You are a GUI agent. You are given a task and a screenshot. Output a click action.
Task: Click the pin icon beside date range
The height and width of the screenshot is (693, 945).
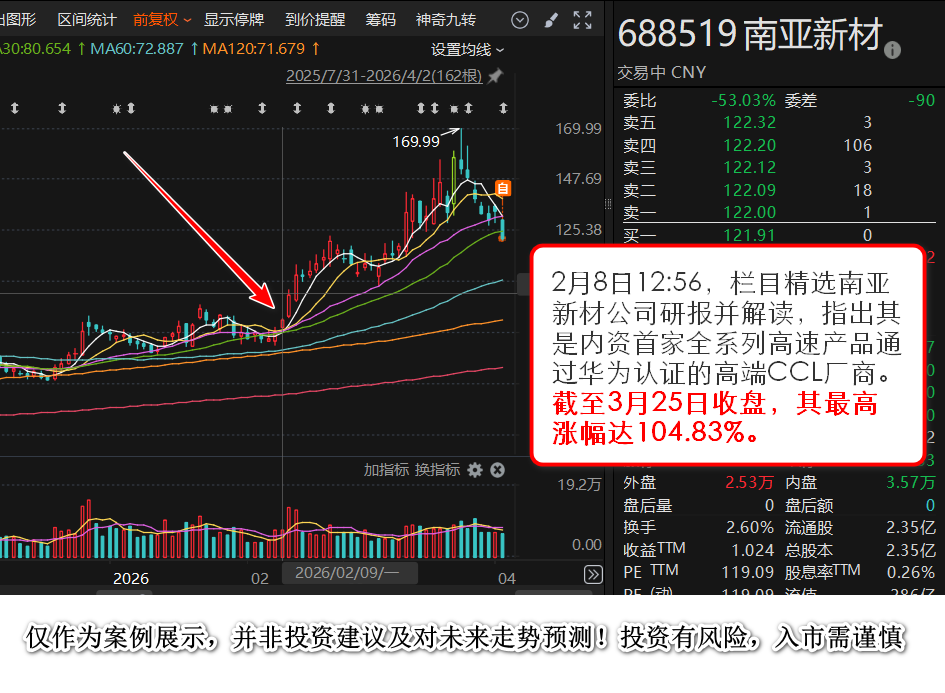click(495, 76)
